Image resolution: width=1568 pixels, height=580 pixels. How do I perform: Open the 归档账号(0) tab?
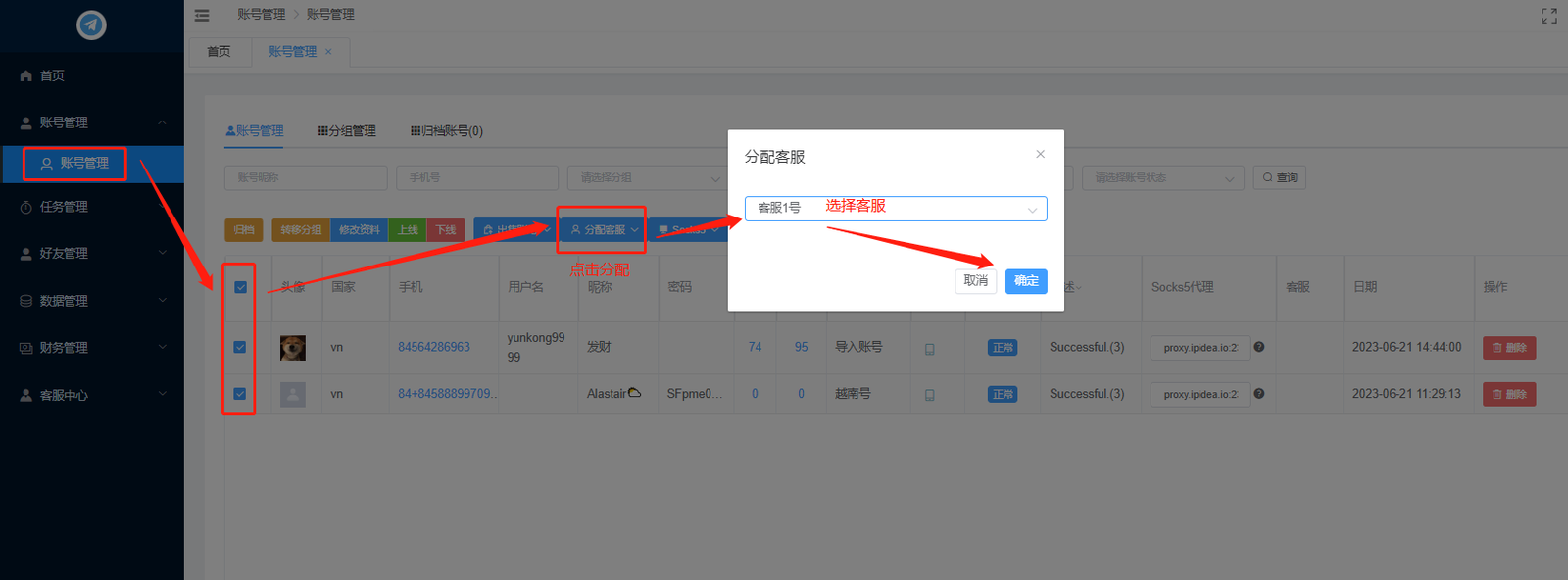pyautogui.click(x=447, y=131)
